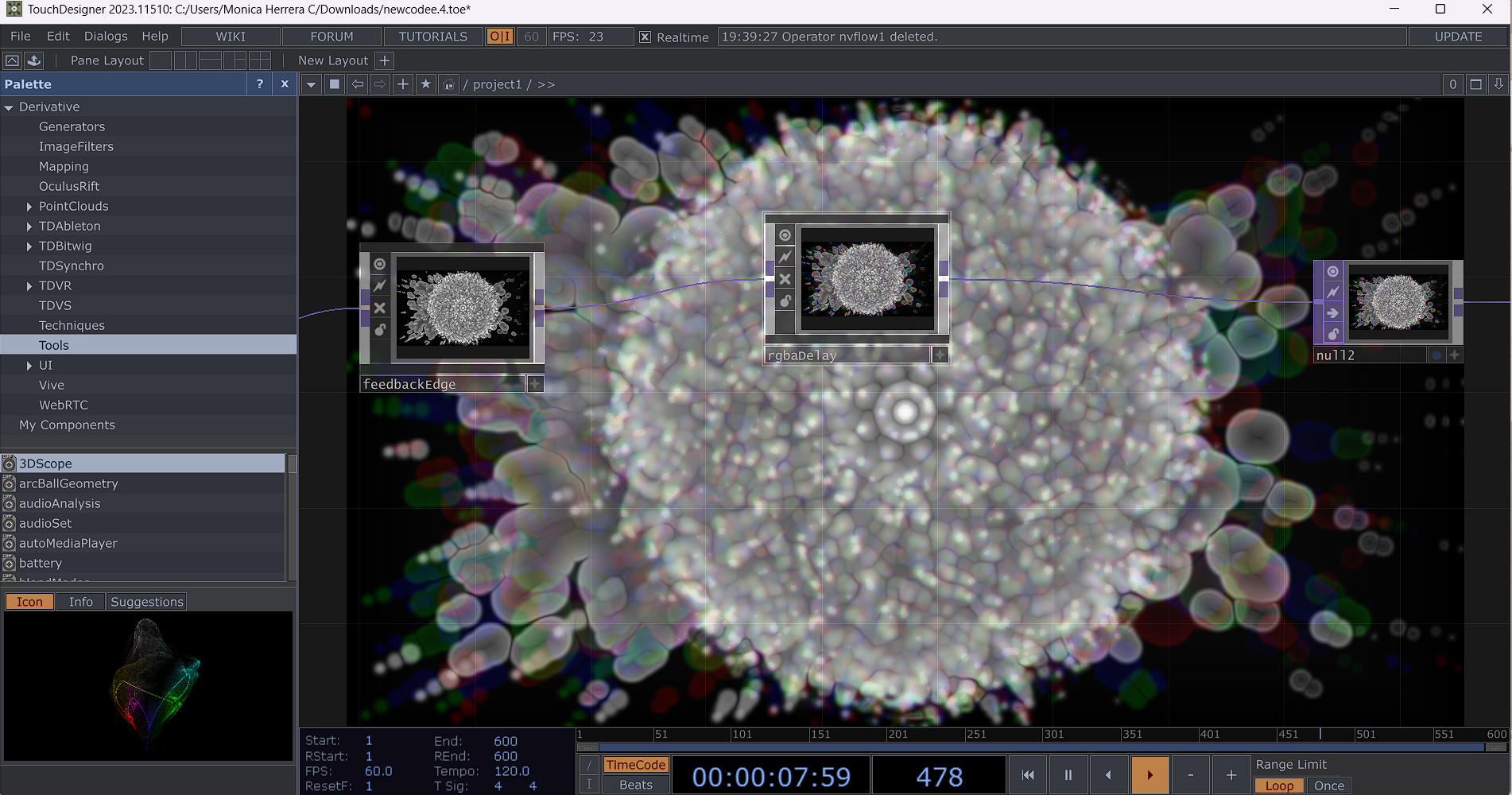Select single pane layout
Screen dimensions: 1512x795
click(x=161, y=60)
